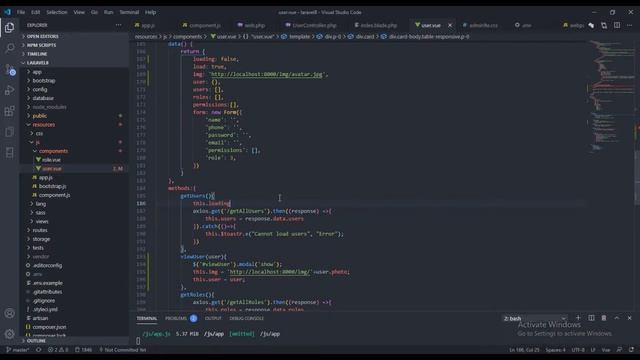Click the terminal prompt input area
The image size is (640, 360).
pyautogui.click(x=138, y=341)
